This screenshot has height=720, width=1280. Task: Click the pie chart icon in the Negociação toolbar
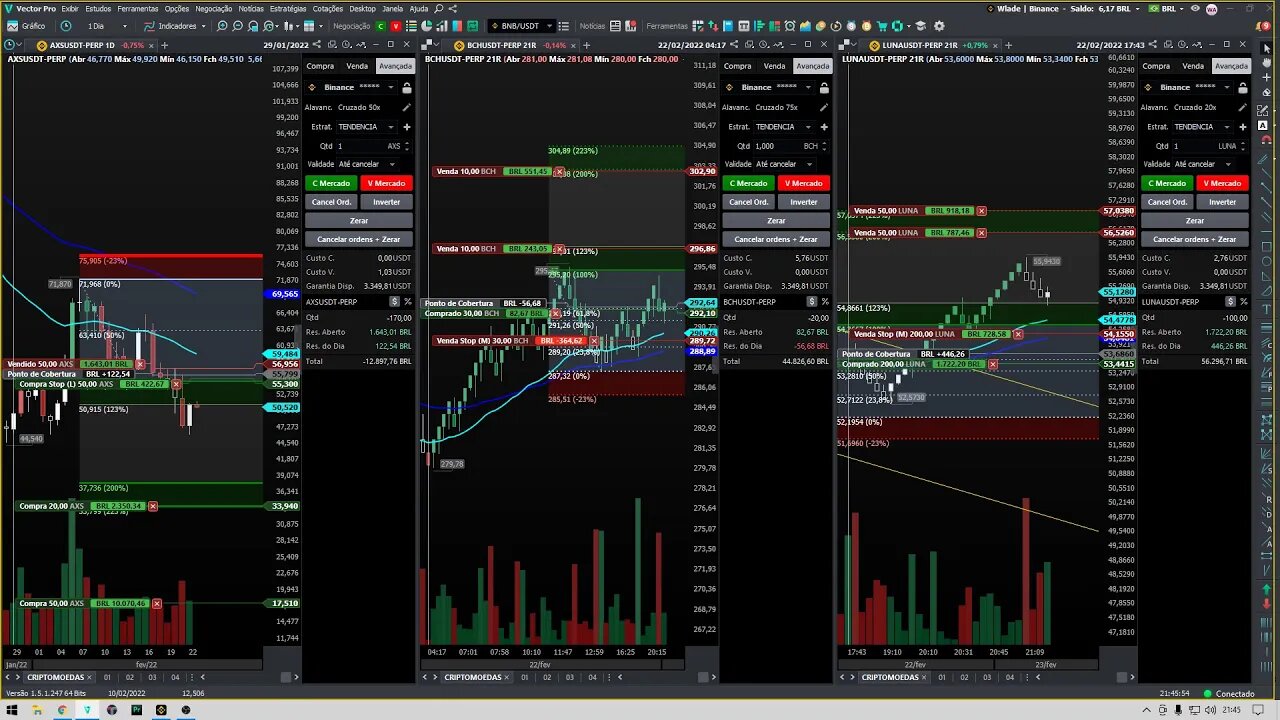pos(427,26)
